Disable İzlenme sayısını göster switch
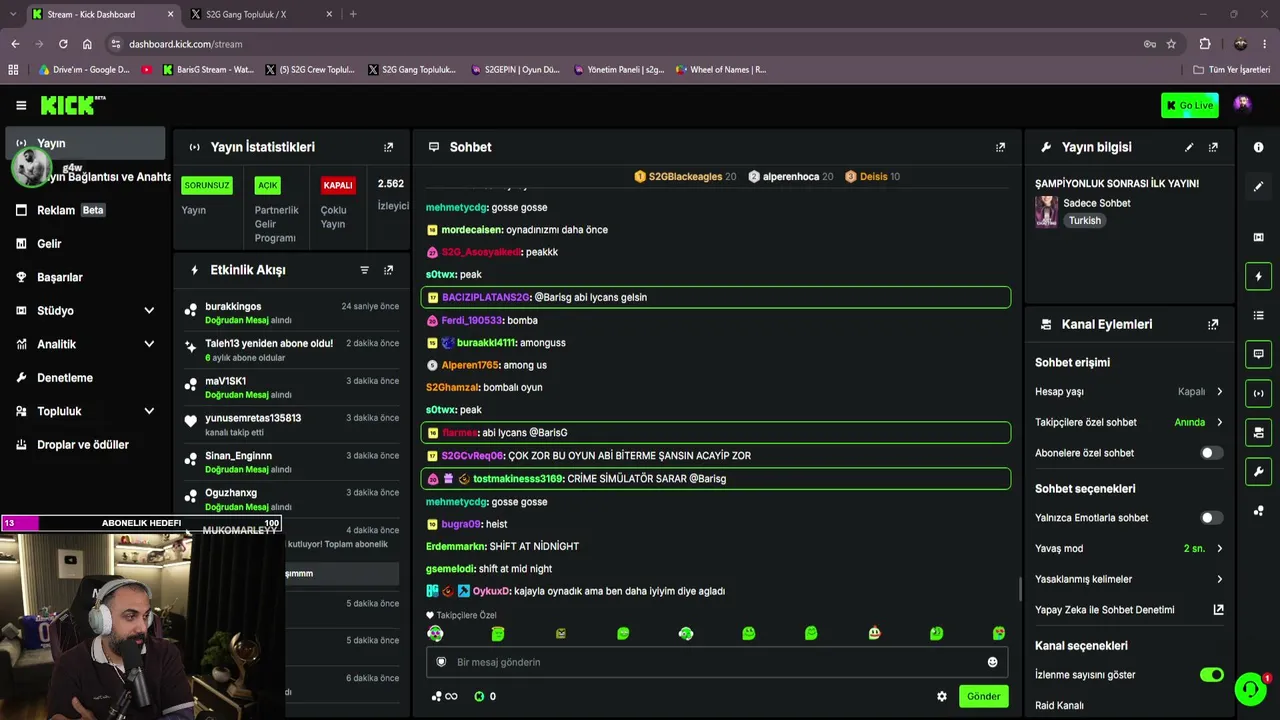Viewport: 1280px width, 720px height. click(1211, 675)
